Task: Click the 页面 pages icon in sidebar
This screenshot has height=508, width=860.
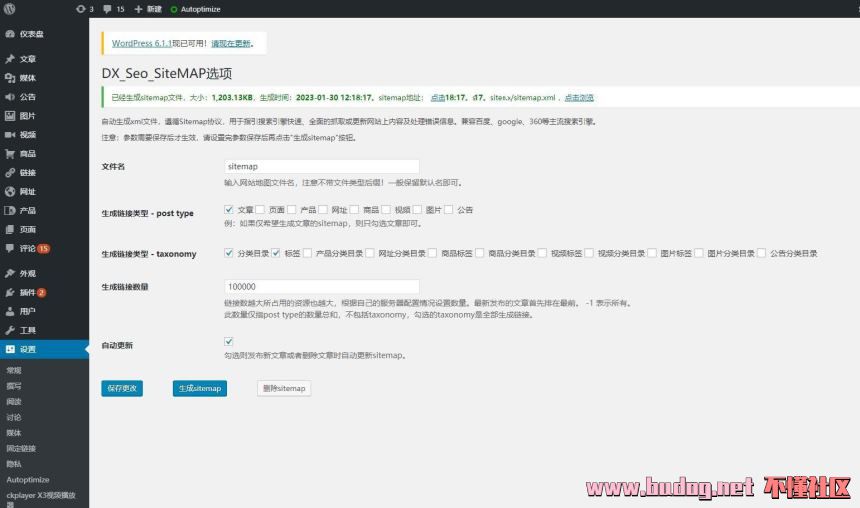Action: [x=10, y=229]
